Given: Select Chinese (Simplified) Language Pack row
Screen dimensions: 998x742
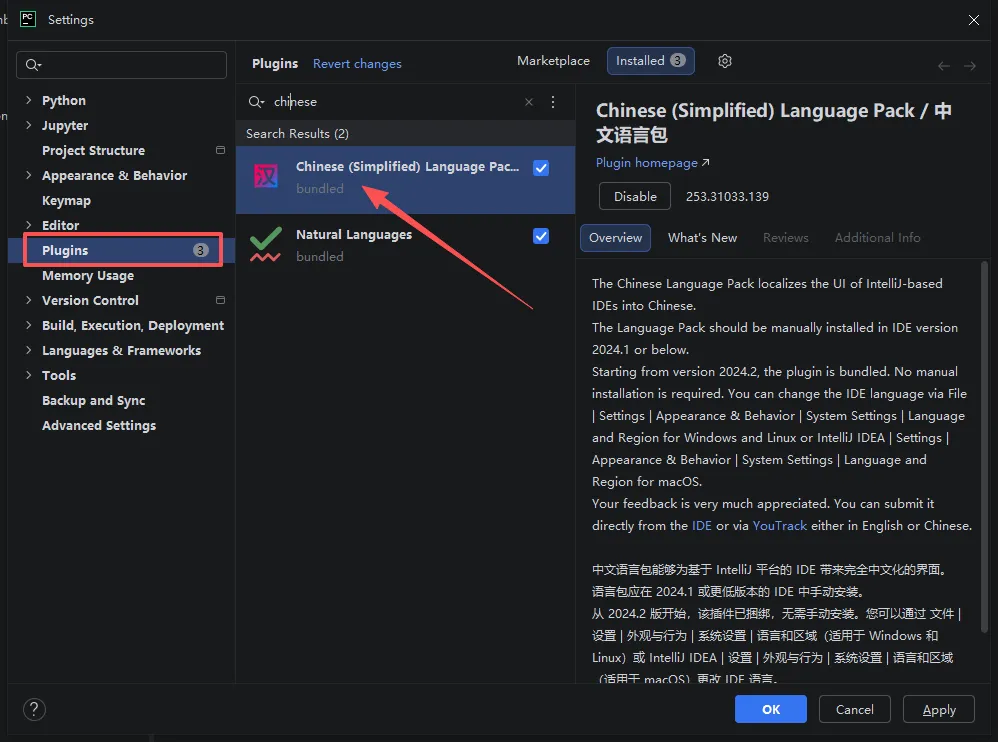Looking at the screenshot, I should [405, 179].
